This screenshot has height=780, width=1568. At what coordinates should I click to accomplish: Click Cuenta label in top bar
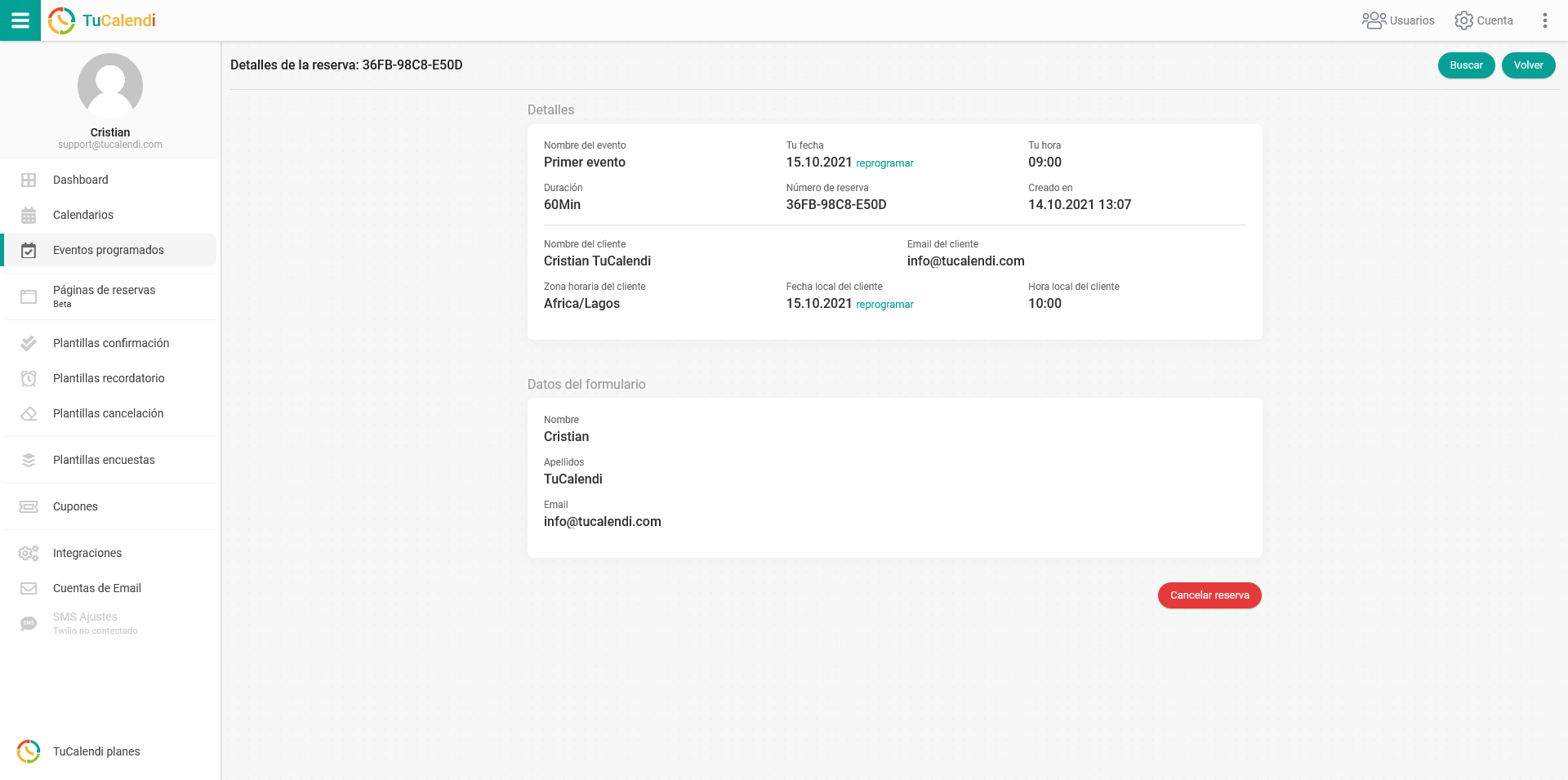1494,20
